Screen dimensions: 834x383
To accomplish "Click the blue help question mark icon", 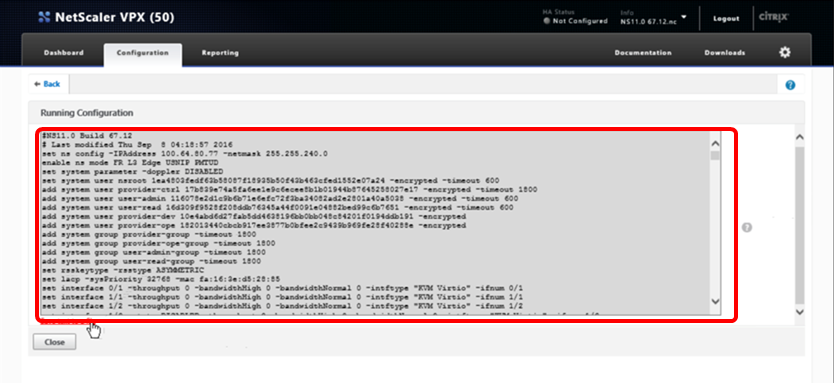I will click(x=790, y=85).
